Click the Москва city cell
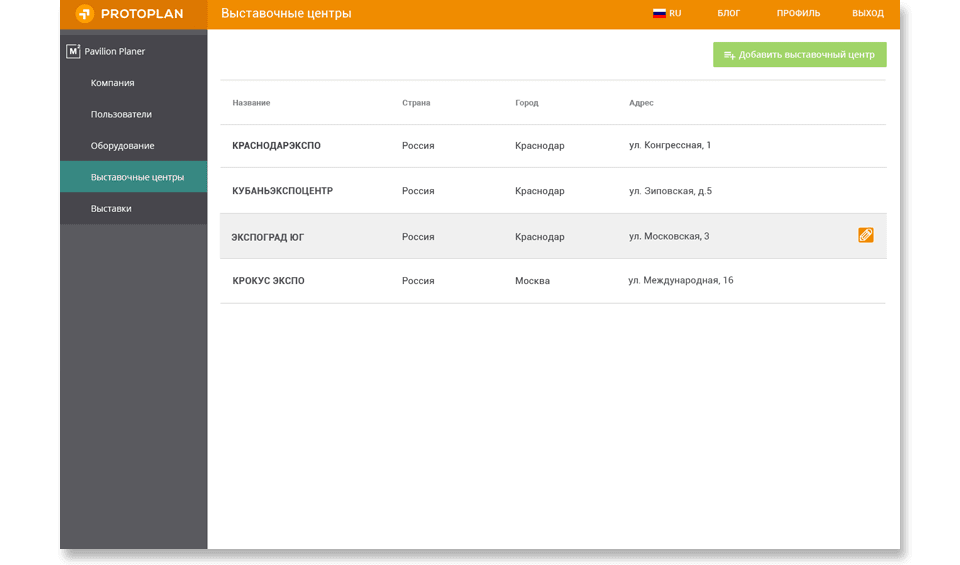Viewport: 960px width, 565px height. (532, 281)
